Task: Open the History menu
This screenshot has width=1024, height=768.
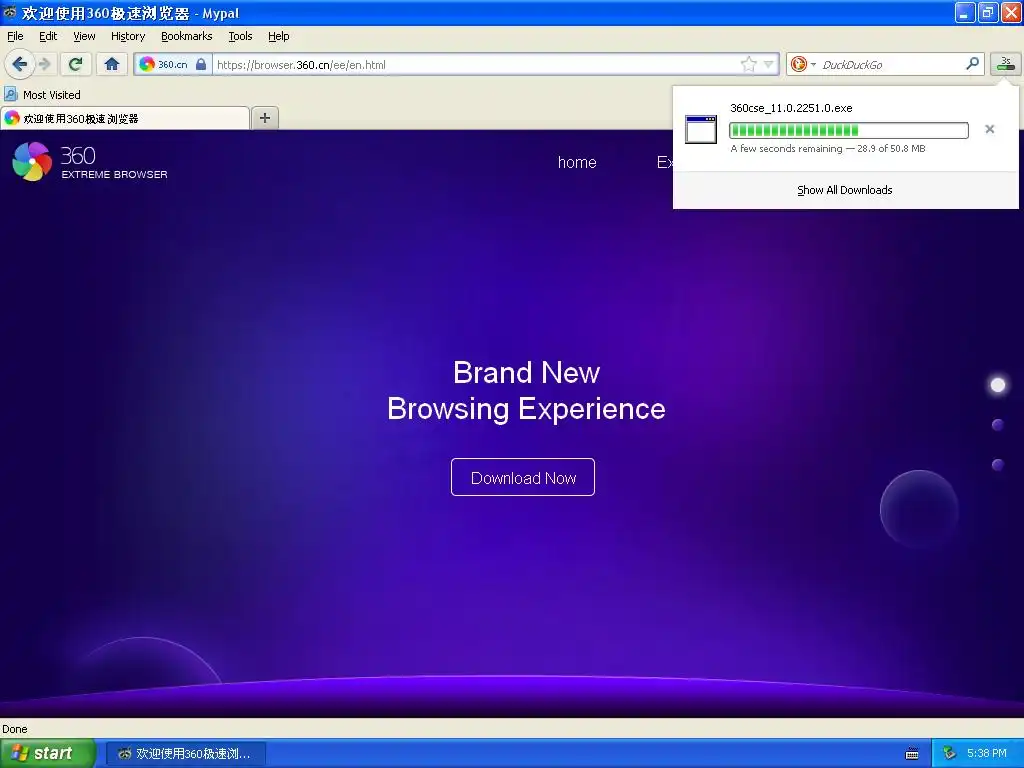Action: point(128,36)
